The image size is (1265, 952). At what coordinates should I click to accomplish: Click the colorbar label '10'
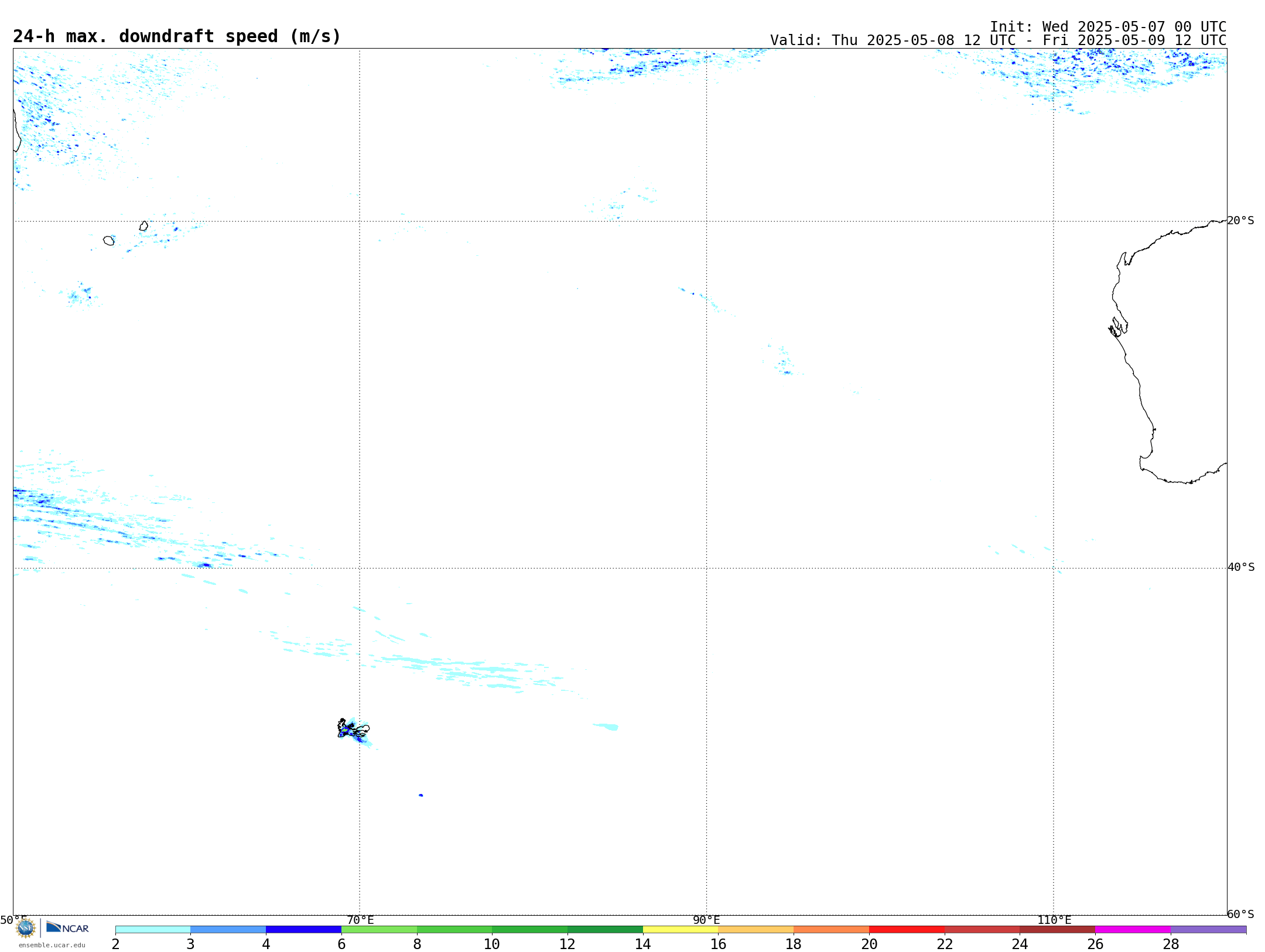click(x=492, y=944)
